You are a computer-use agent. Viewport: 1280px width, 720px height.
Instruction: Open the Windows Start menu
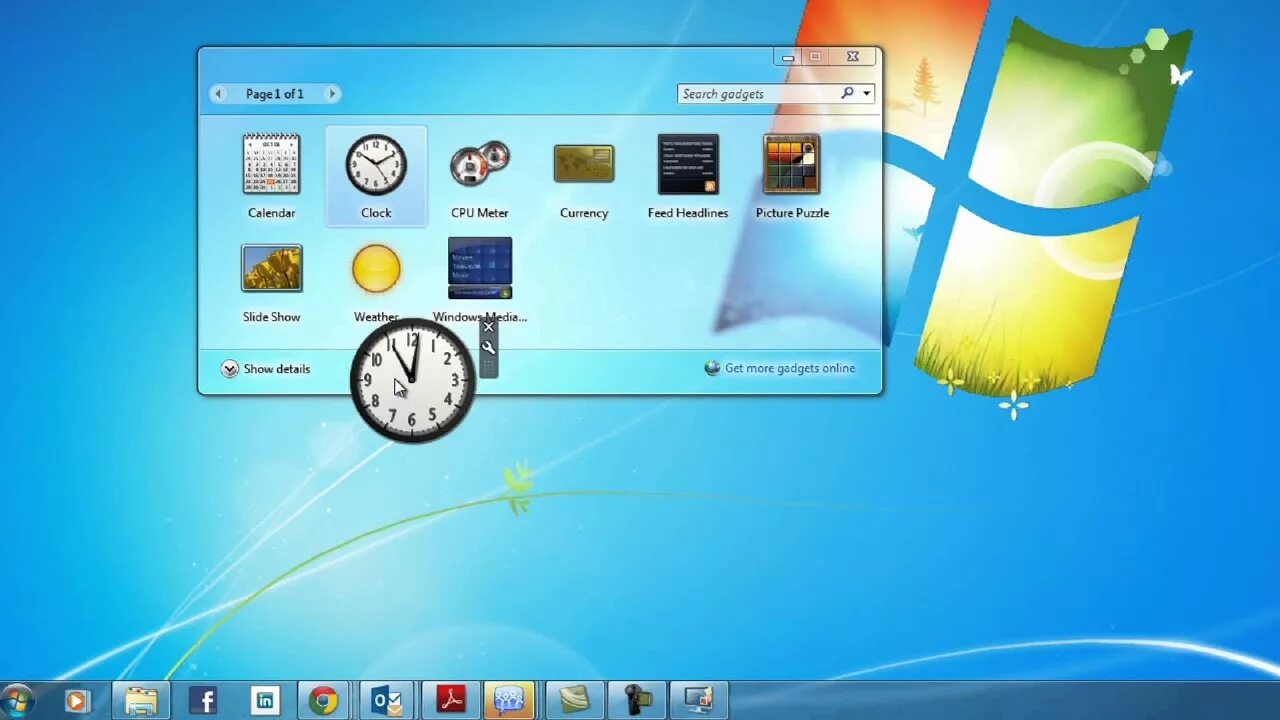(17, 700)
